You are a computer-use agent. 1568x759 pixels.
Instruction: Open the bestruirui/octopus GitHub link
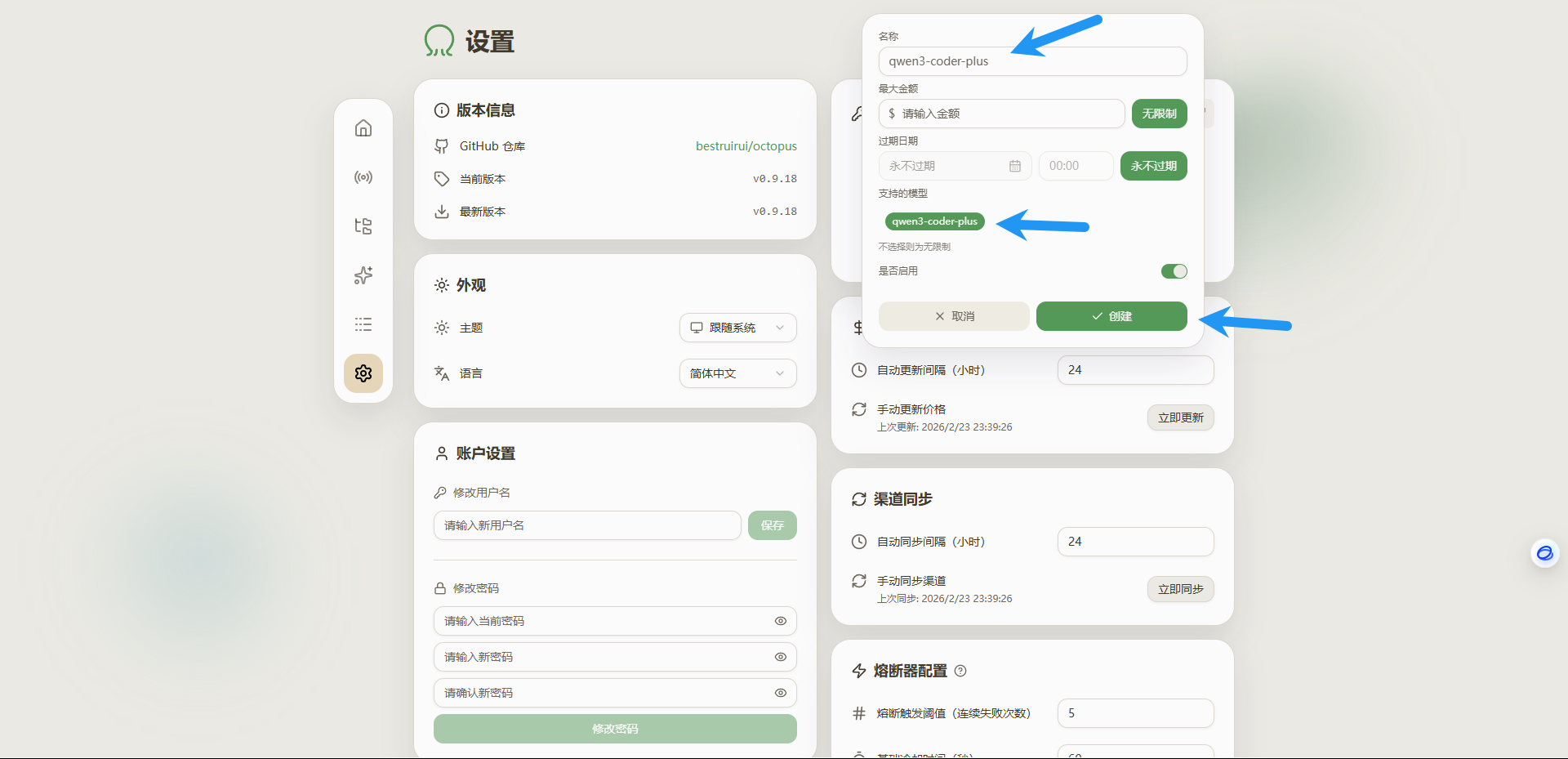pos(746,146)
